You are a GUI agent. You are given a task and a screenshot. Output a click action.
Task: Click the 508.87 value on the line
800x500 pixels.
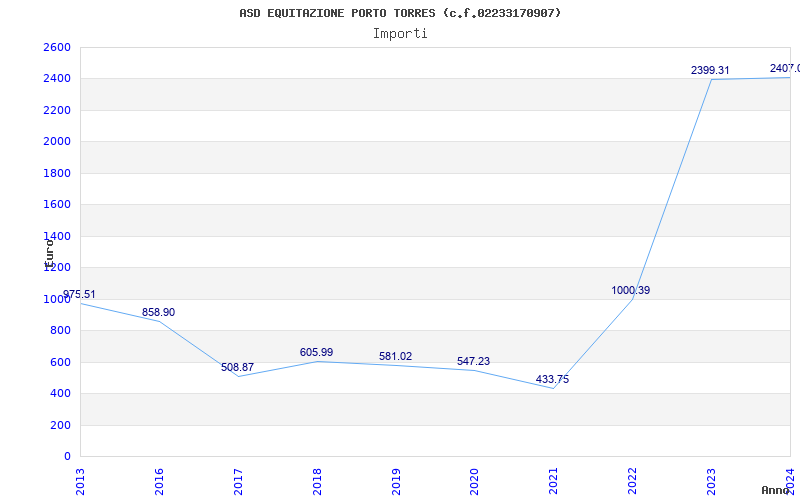tap(237, 367)
